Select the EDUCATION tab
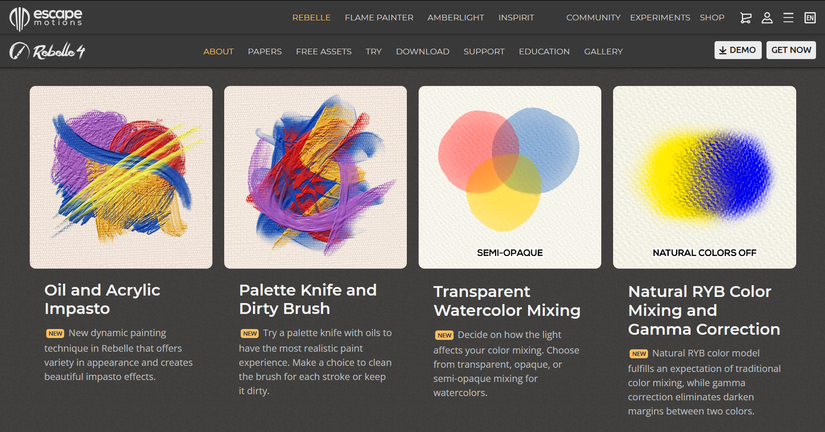The height and width of the screenshot is (432, 825). pos(544,52)
